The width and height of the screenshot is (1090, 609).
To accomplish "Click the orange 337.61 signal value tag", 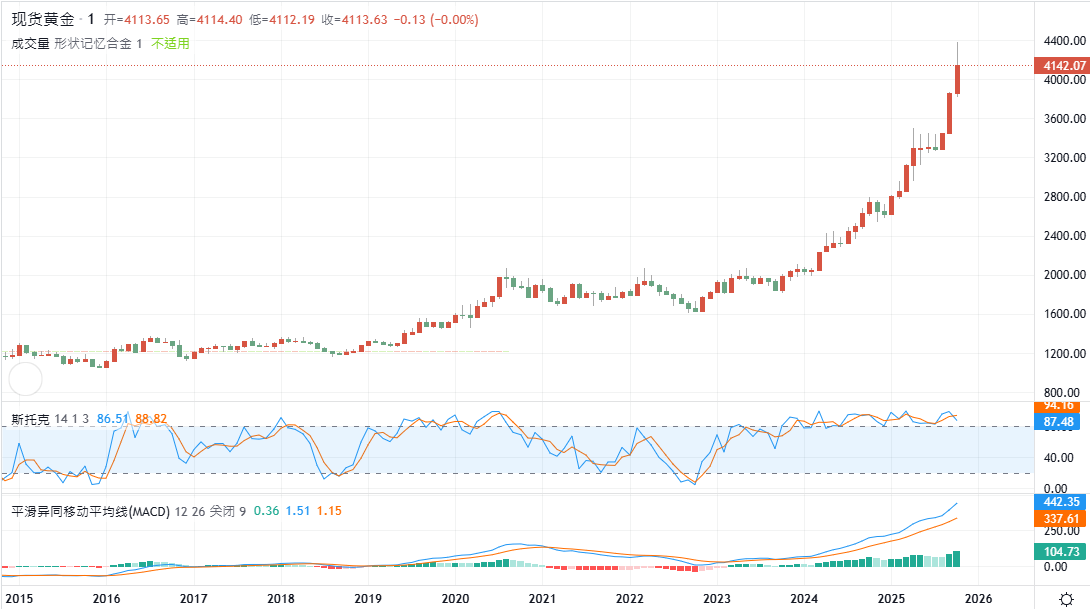I will tap(1062, 518).
